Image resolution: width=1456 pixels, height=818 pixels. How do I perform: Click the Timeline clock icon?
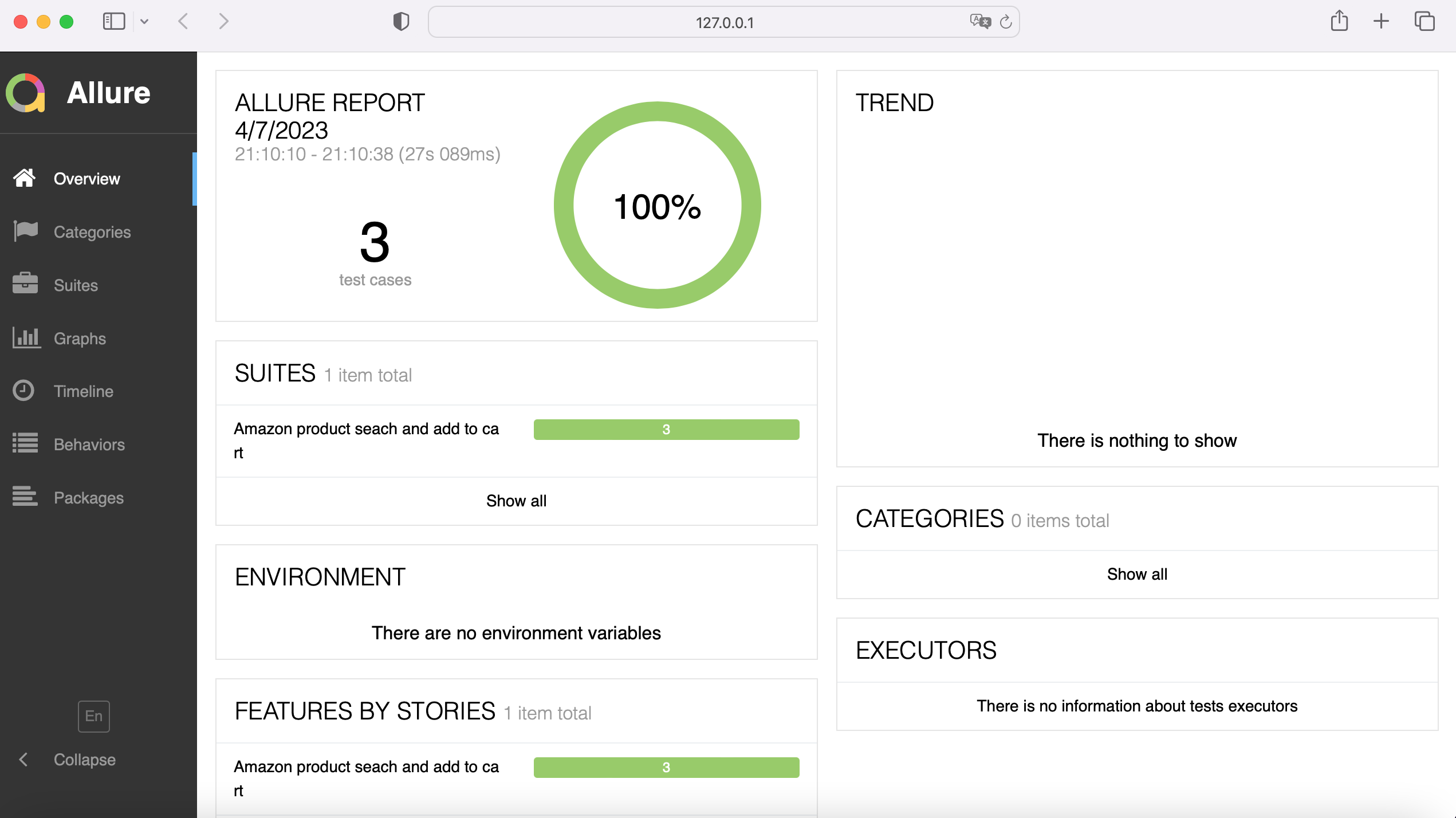click(23, 391)
